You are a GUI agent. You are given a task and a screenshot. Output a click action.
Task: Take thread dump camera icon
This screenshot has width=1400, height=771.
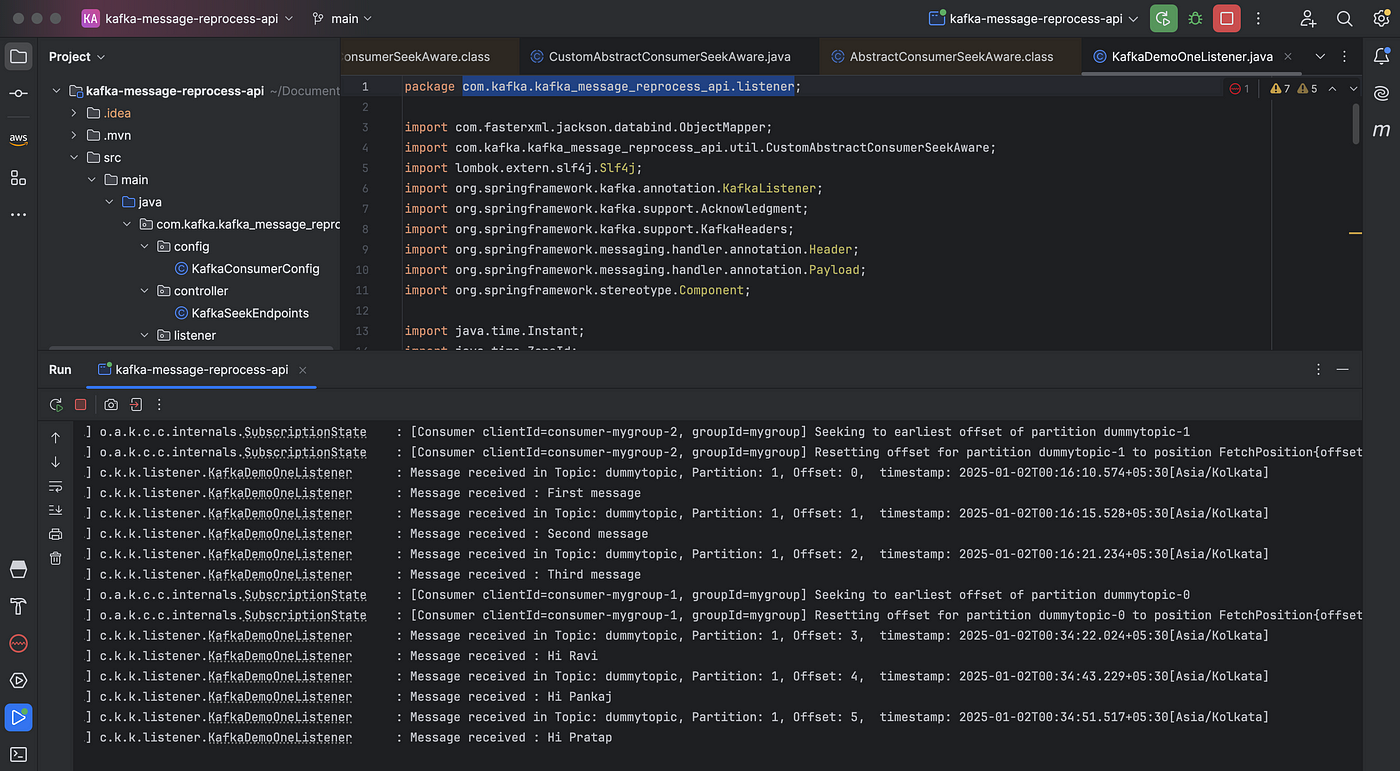pyautogui.click(x=111, y=405)
